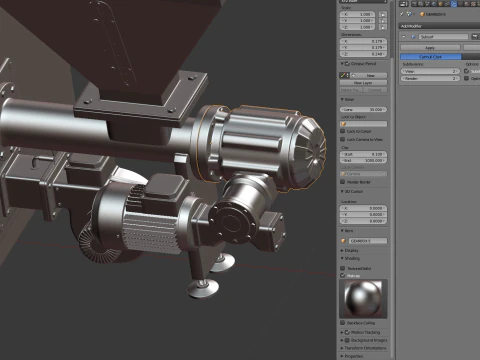The width and height of the screenshot is (480, 360).
Task: Click the orange object icon in breadcrumb
Action: tap(422, 14)
